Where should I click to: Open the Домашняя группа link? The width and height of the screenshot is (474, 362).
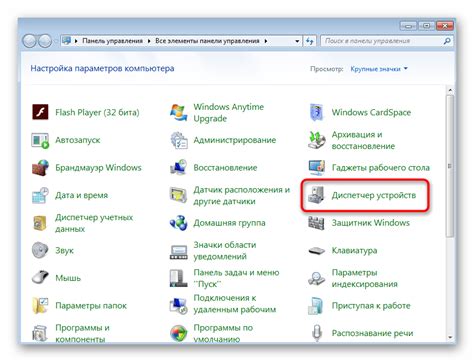(229, 223)
